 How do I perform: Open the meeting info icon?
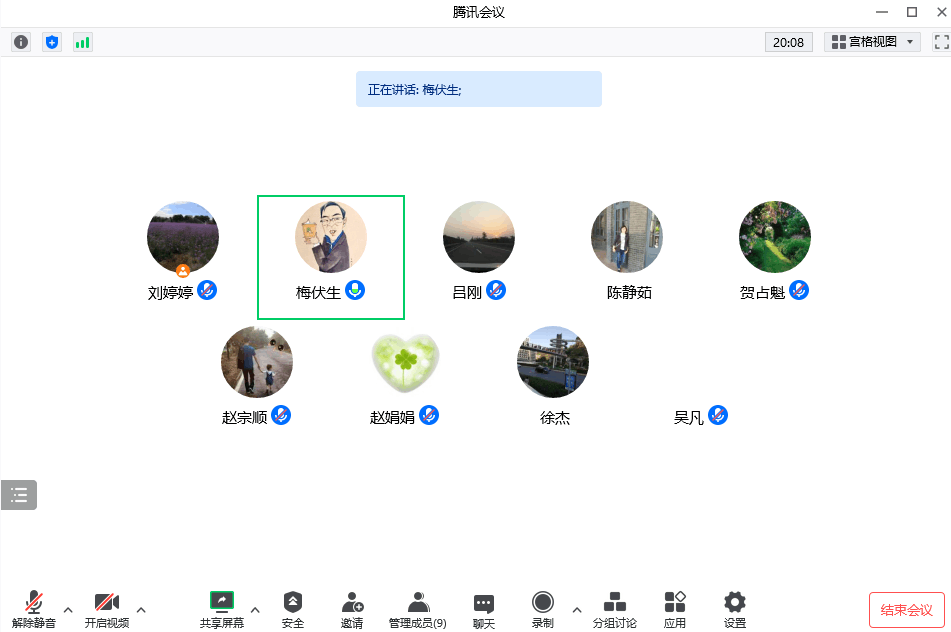tap(21, 42)
